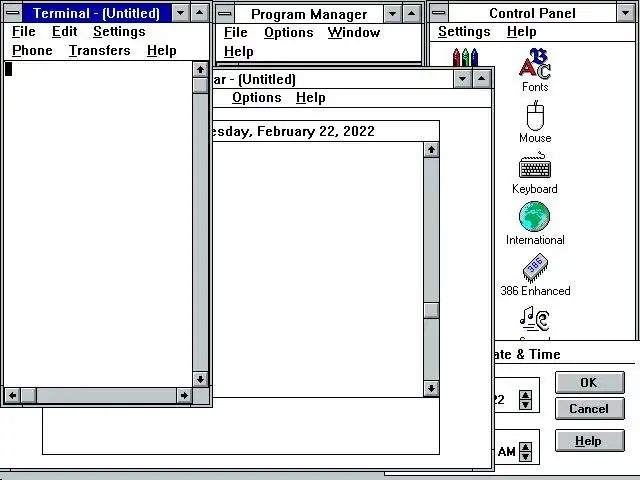Screen dimensions: 640x480
Task: Click Calendar vertical scrollbar thumb
Action: pyautogui.click(x=431, y=310)
